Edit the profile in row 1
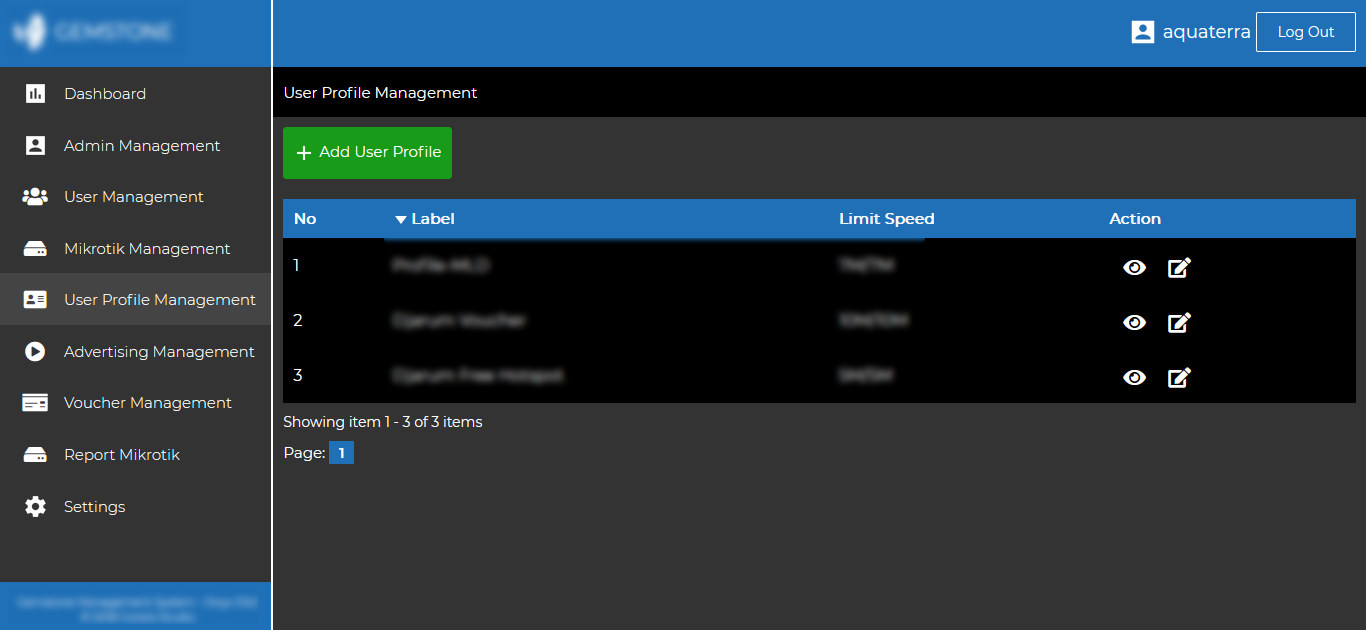Viewport: 1366px width, 630px height. point(1179,268)
